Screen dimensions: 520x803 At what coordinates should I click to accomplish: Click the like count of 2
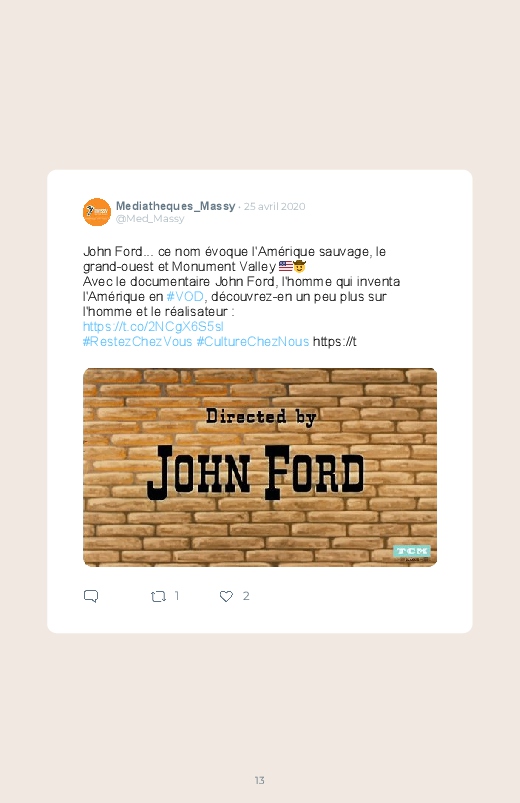[x=246, y=596]
